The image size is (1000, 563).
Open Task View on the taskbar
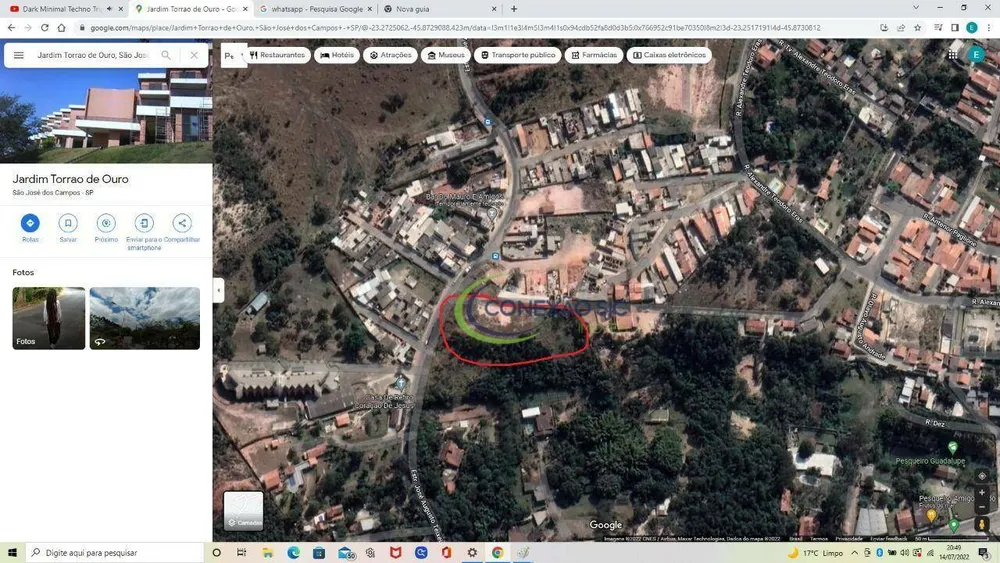click(x=241, y=553)
